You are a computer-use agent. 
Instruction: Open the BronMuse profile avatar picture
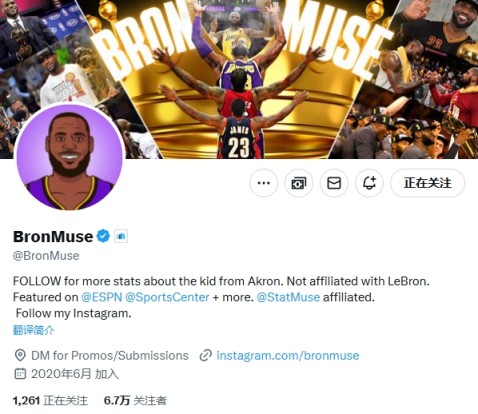pos(69,156)
